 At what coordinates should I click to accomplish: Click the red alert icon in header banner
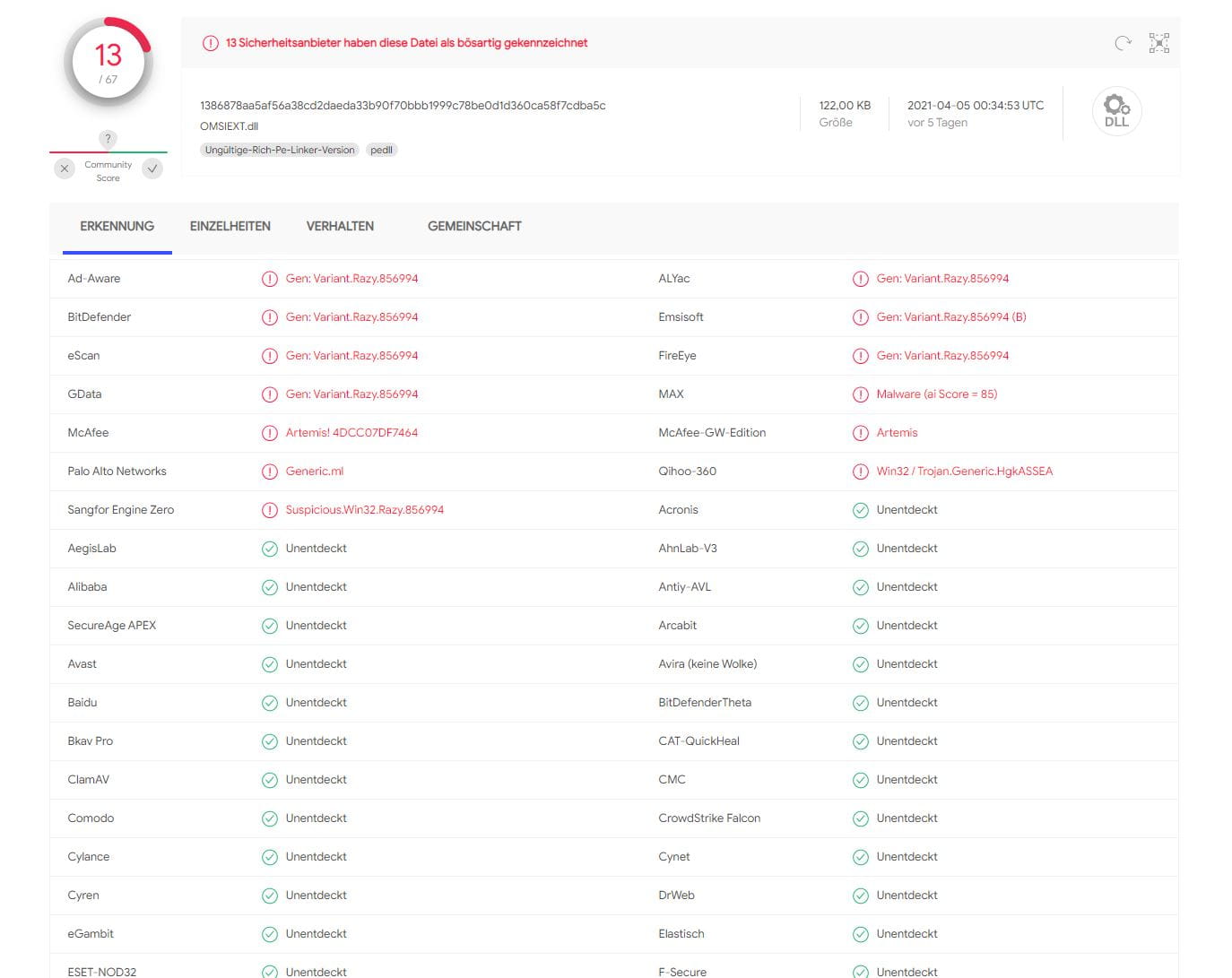[x=210, y=43]
